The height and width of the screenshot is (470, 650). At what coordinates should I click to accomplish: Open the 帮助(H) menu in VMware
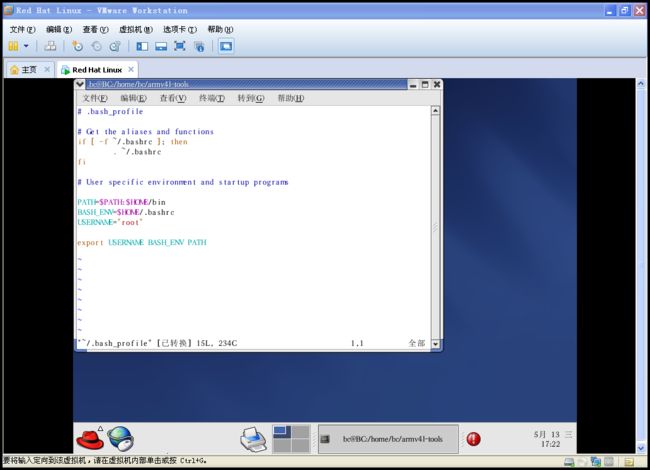tap(220, 29)
